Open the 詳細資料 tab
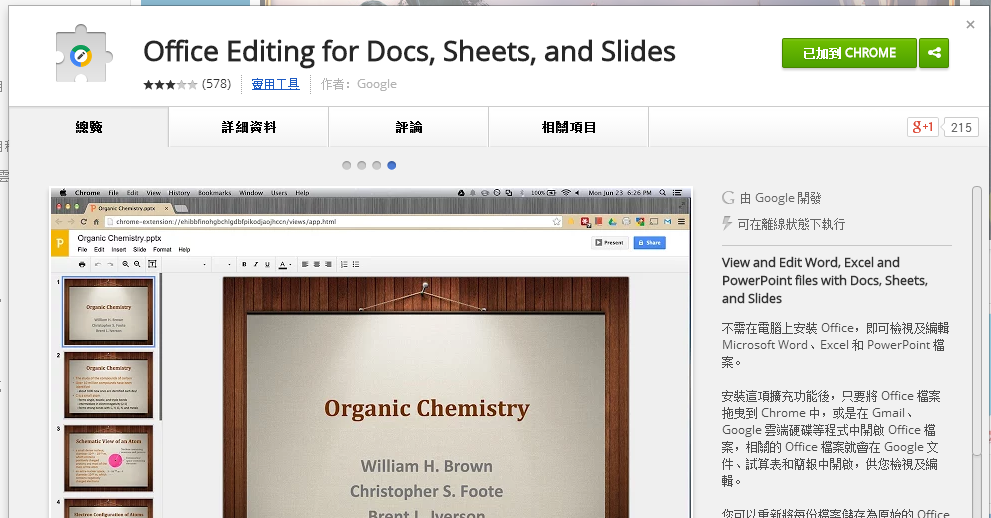 (x=249, y=127)
